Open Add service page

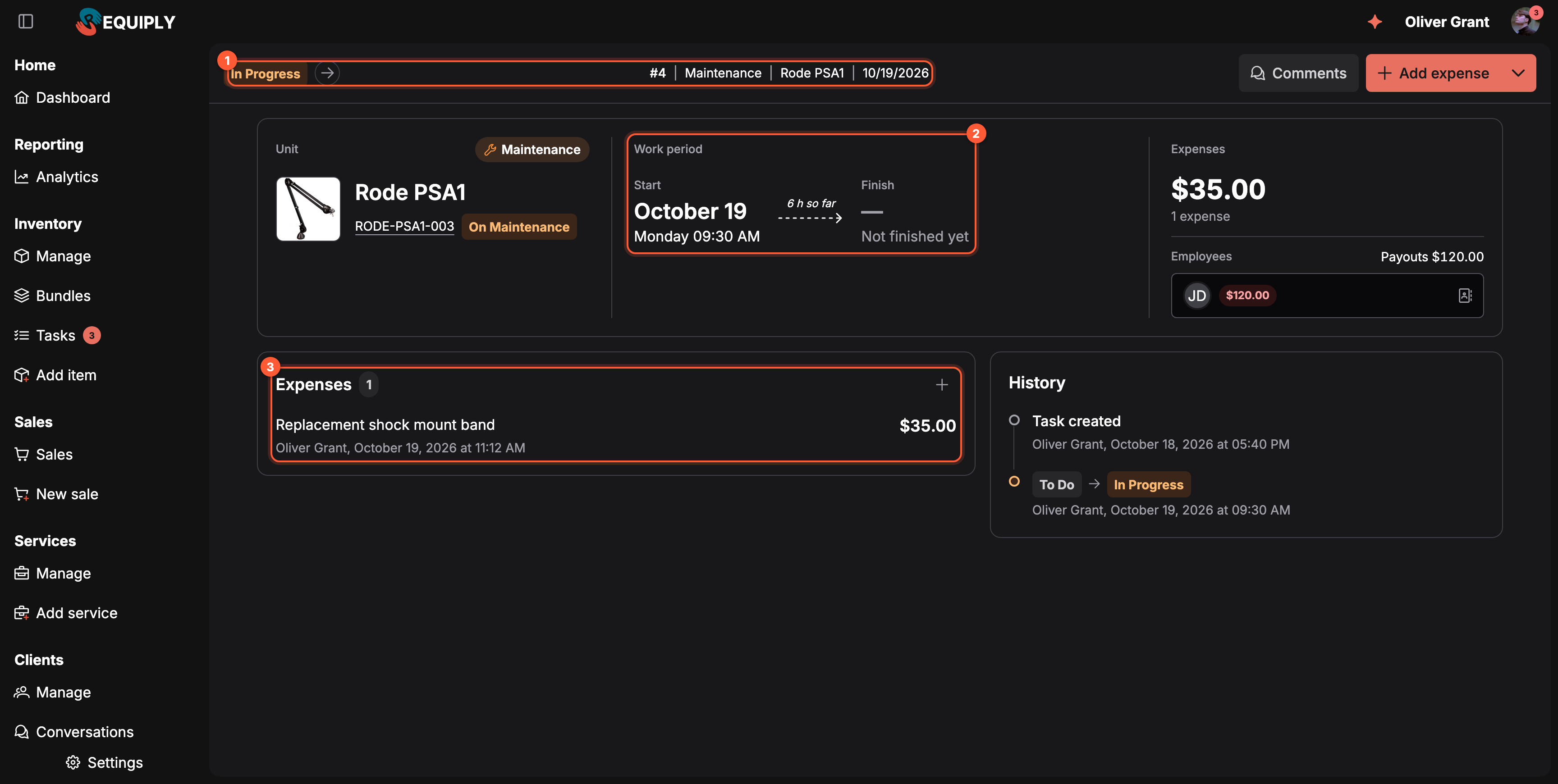pyautogui.click(x=66, y=613)
